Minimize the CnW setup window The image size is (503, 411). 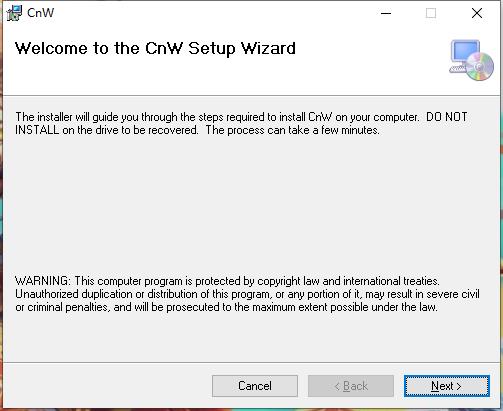[386, 13]
